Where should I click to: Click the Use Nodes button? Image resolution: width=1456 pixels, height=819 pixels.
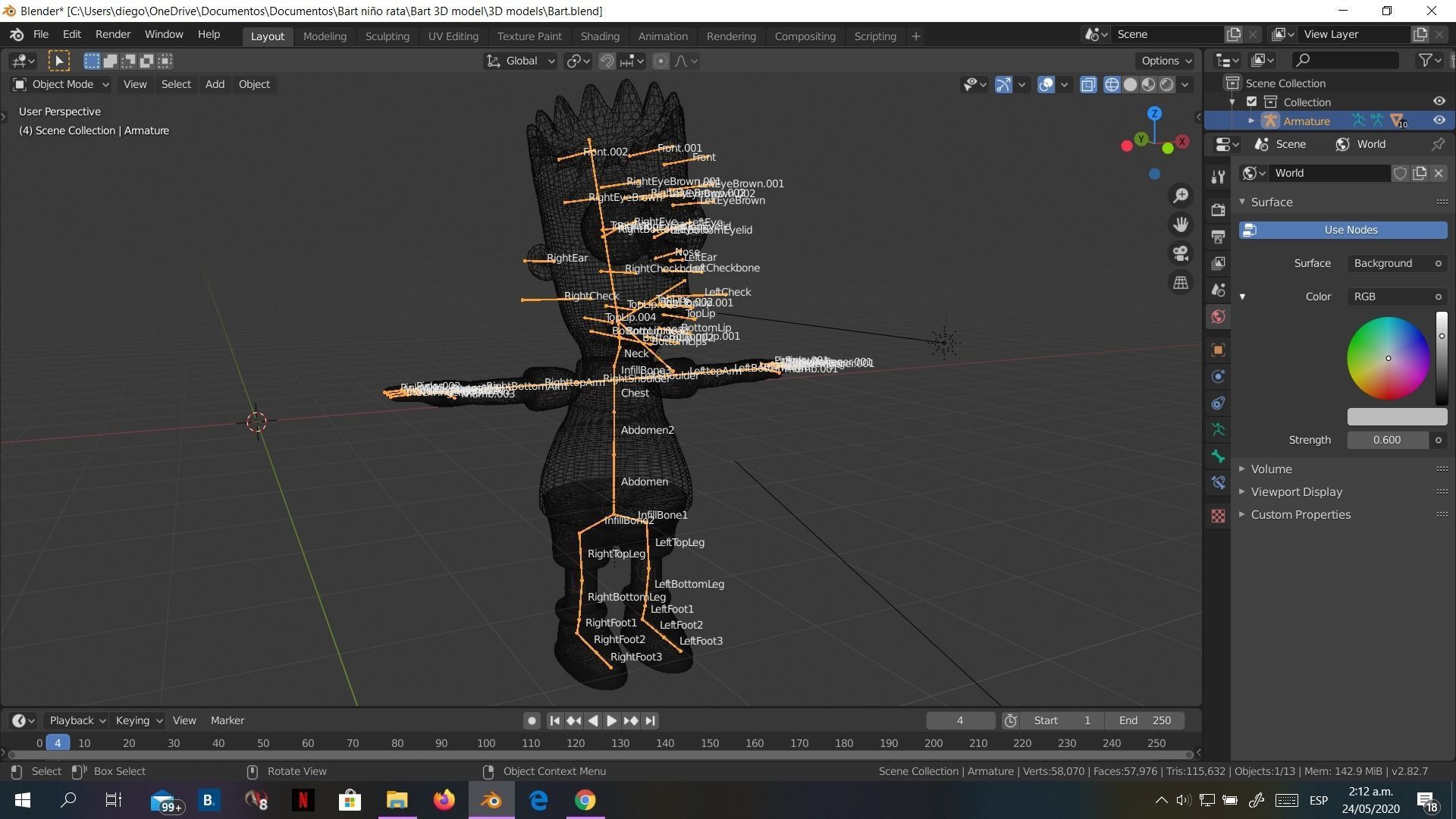(1343, 230)
